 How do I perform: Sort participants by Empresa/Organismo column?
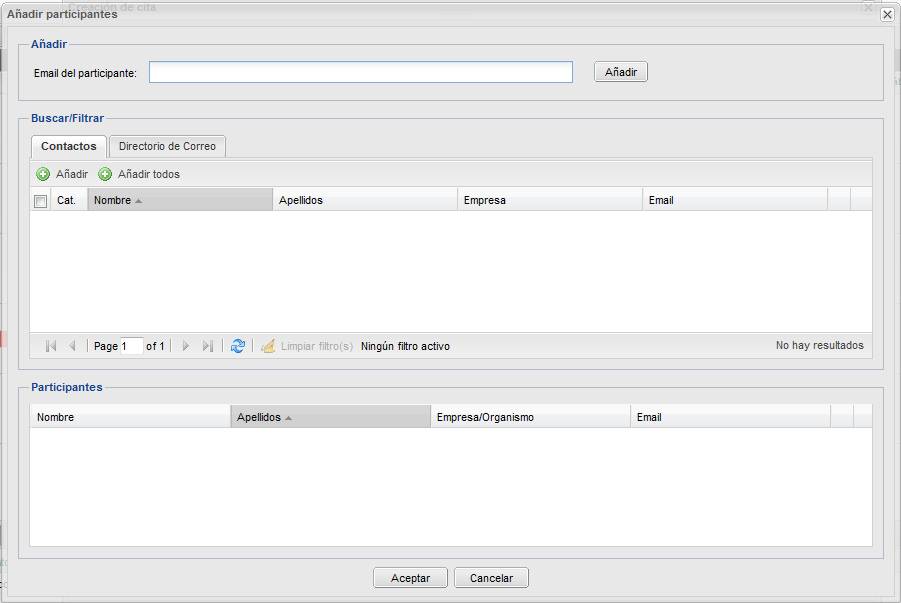point(530,417)
